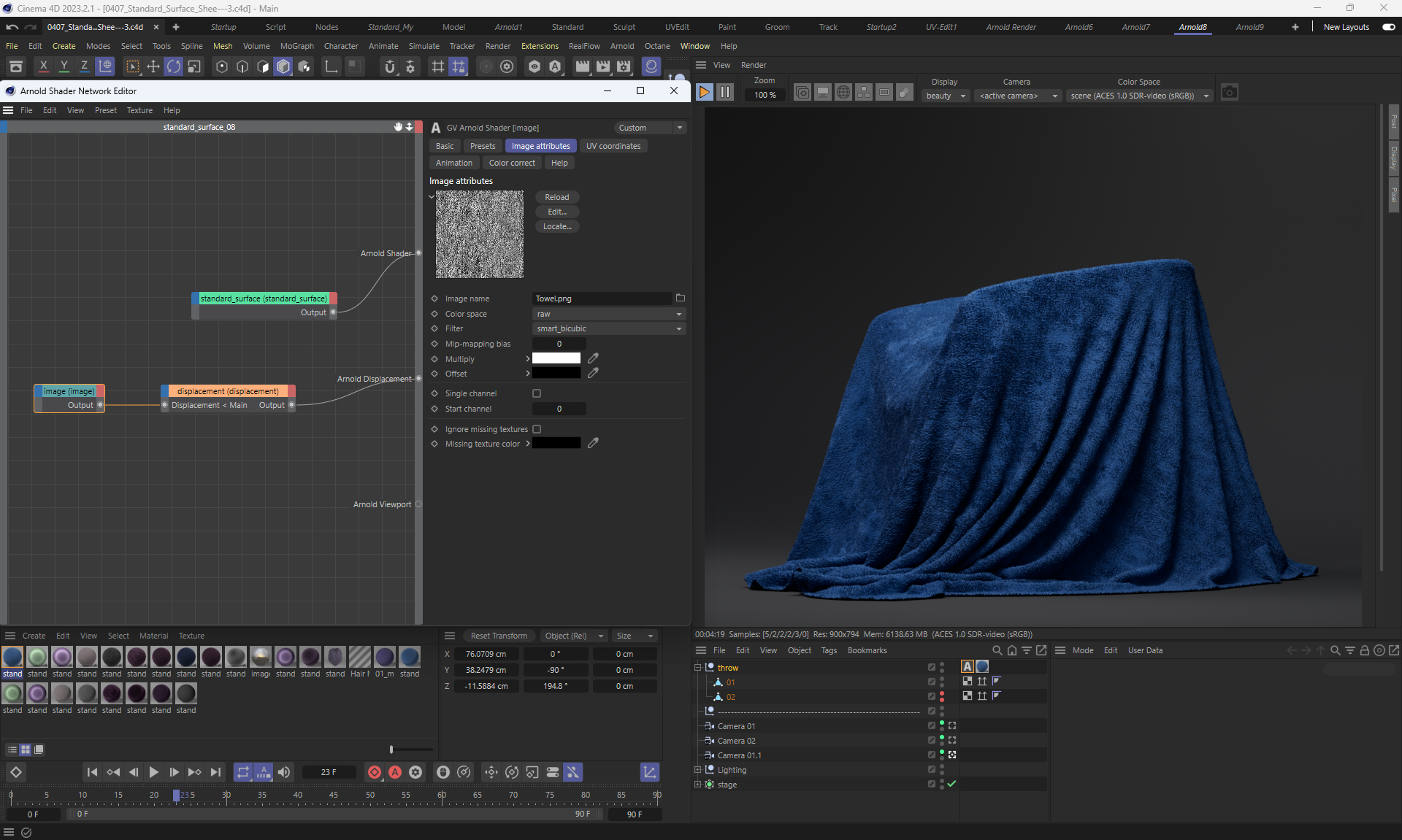Screen dimensions: 1402x840
Task: Select the Move tool in toolbar
Action: (153, 67)
